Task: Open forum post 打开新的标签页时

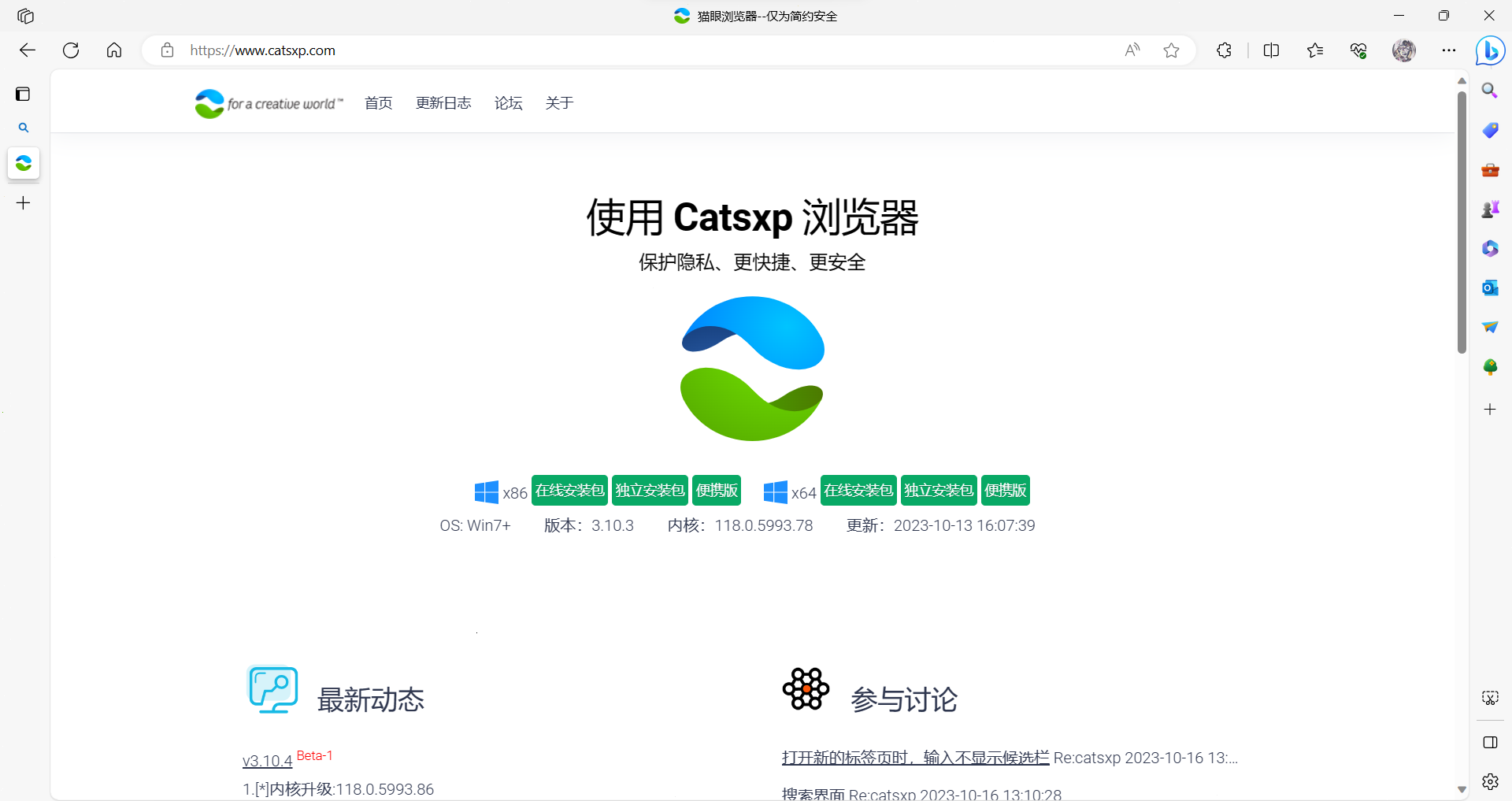Action: click(915, 758)
